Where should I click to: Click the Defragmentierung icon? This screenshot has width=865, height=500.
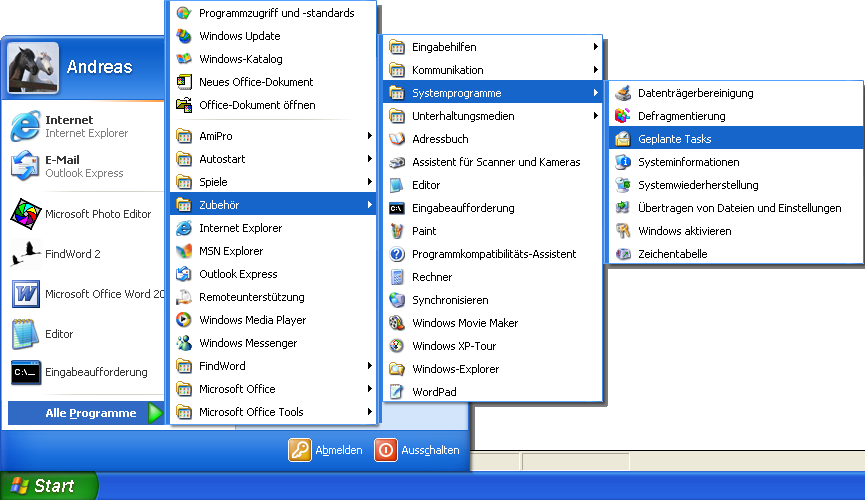coord(623,116)
